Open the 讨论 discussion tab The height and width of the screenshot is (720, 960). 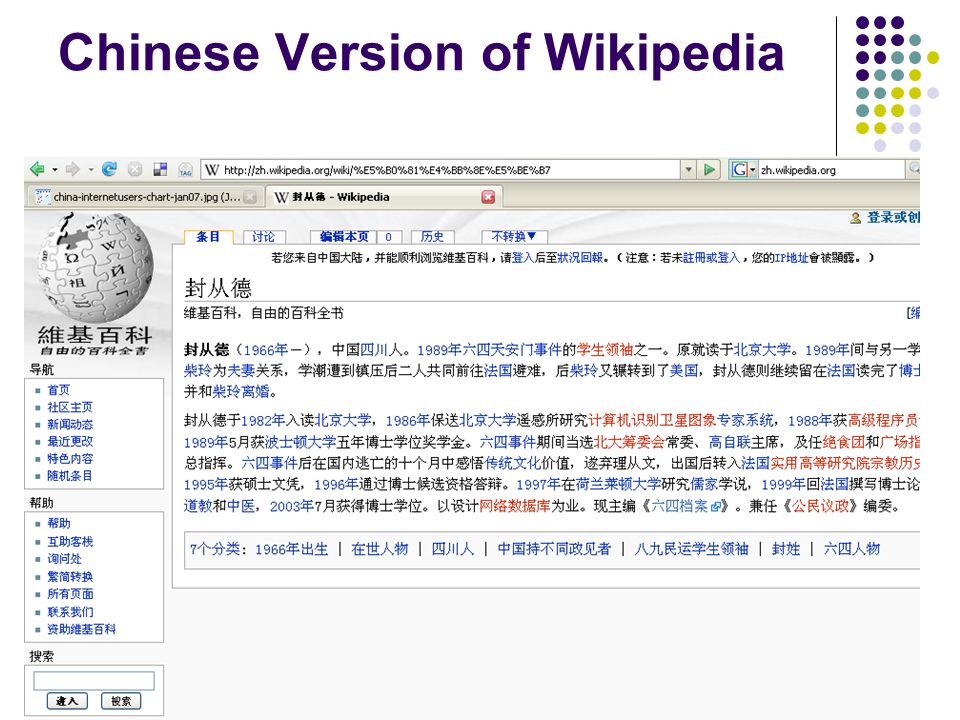tap(263, 236)
